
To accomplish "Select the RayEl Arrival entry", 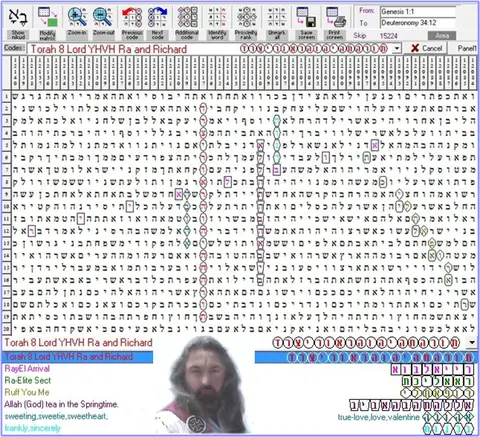I will (27, 369).
